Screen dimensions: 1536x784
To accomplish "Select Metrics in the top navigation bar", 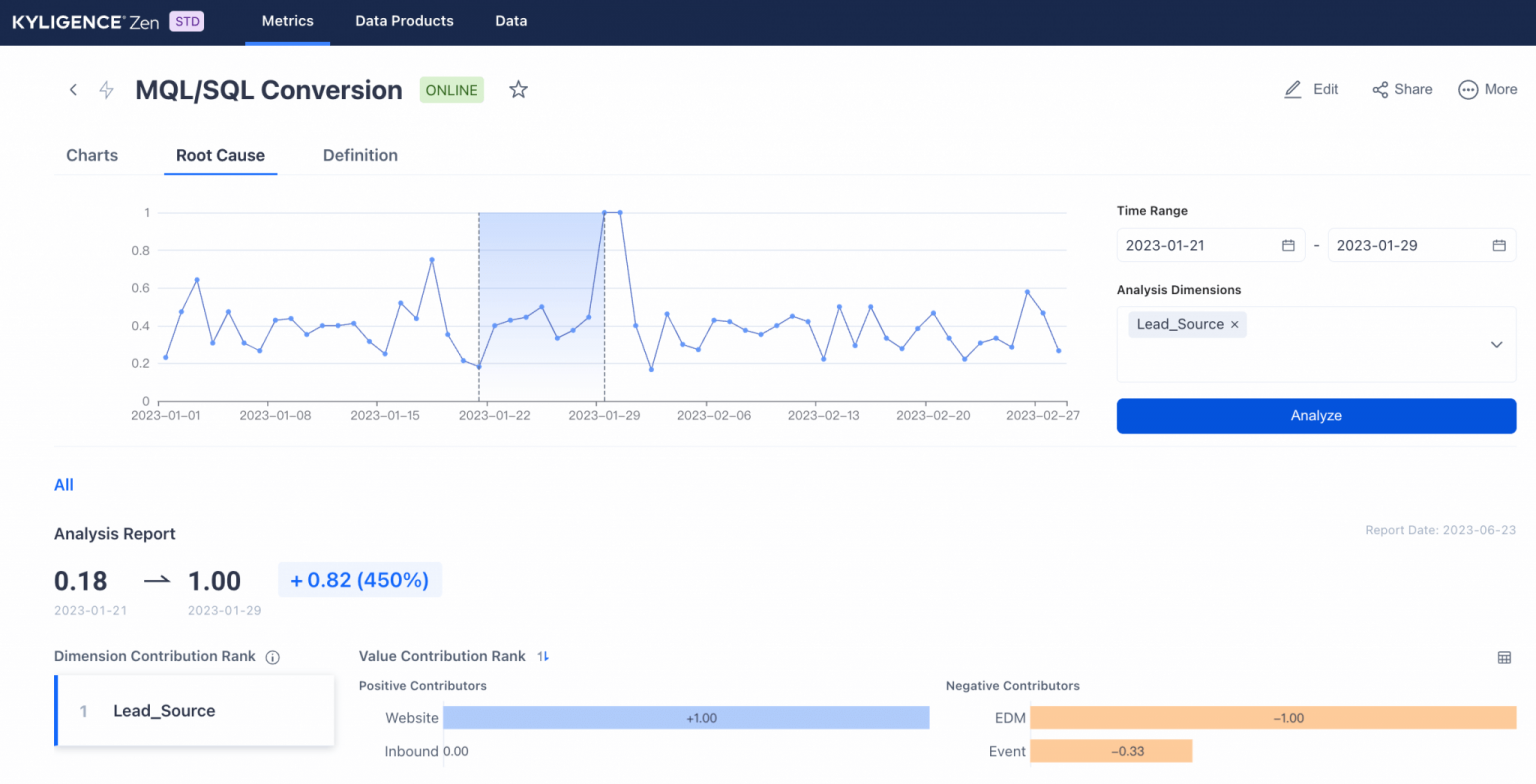I will click(288, 21).
